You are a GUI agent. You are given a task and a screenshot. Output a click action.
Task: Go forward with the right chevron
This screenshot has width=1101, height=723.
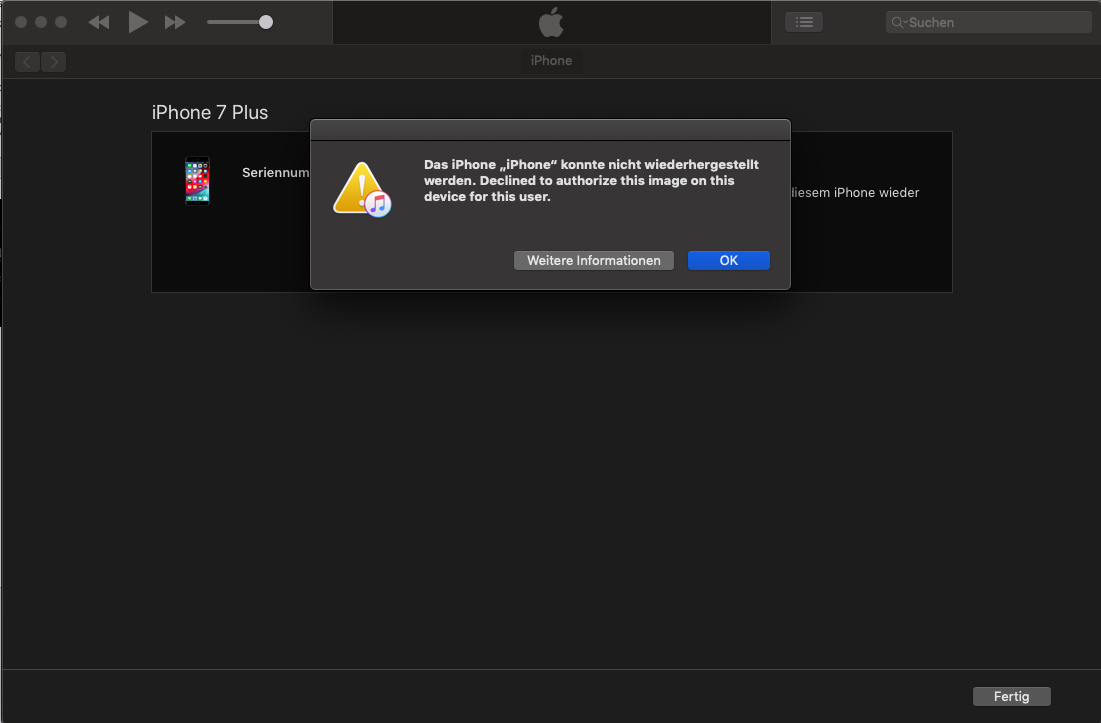[x=54, y=62]
